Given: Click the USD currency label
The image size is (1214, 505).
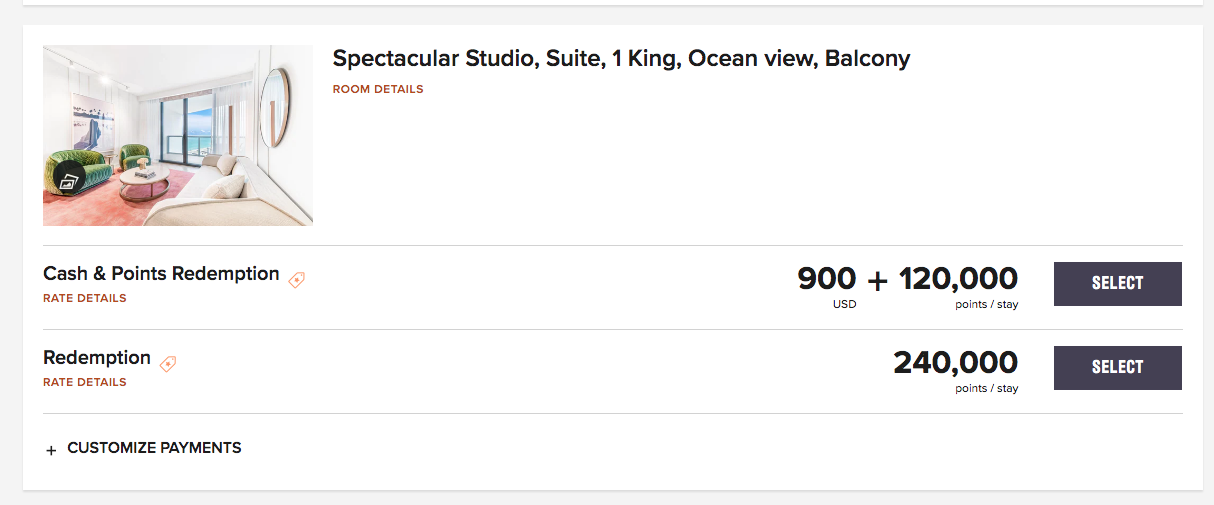Looking at the screenshot, I should pos(844,304).
